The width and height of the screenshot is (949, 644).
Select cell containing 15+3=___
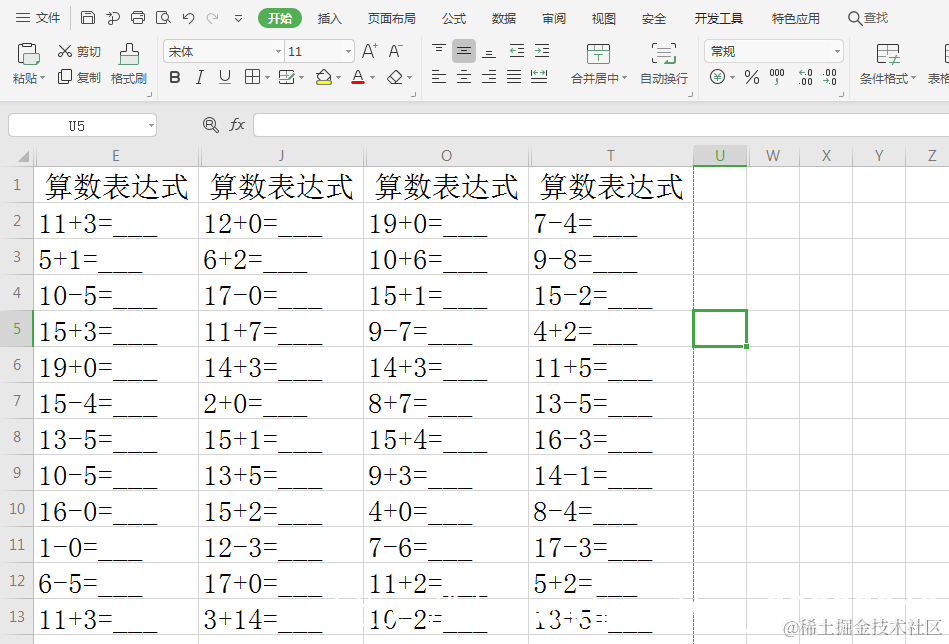click(x=116, y=329)
